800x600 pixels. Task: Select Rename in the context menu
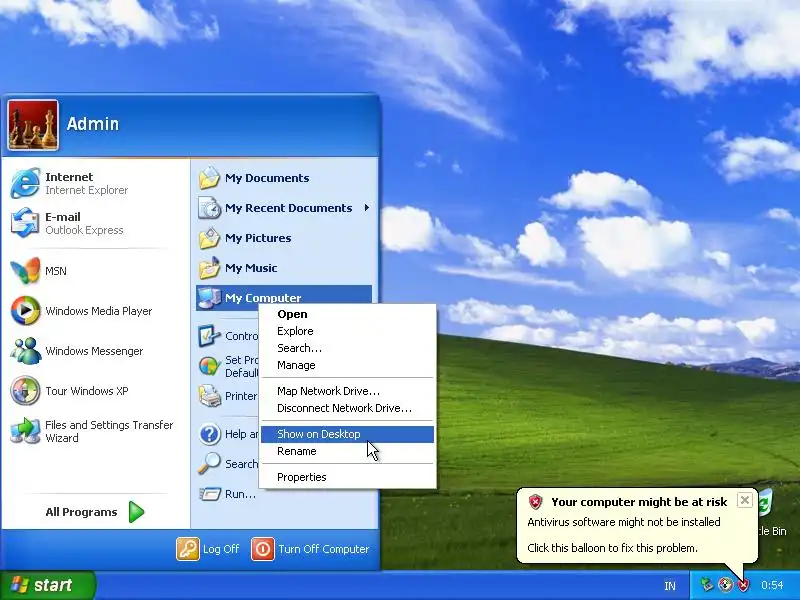[347, 451]
